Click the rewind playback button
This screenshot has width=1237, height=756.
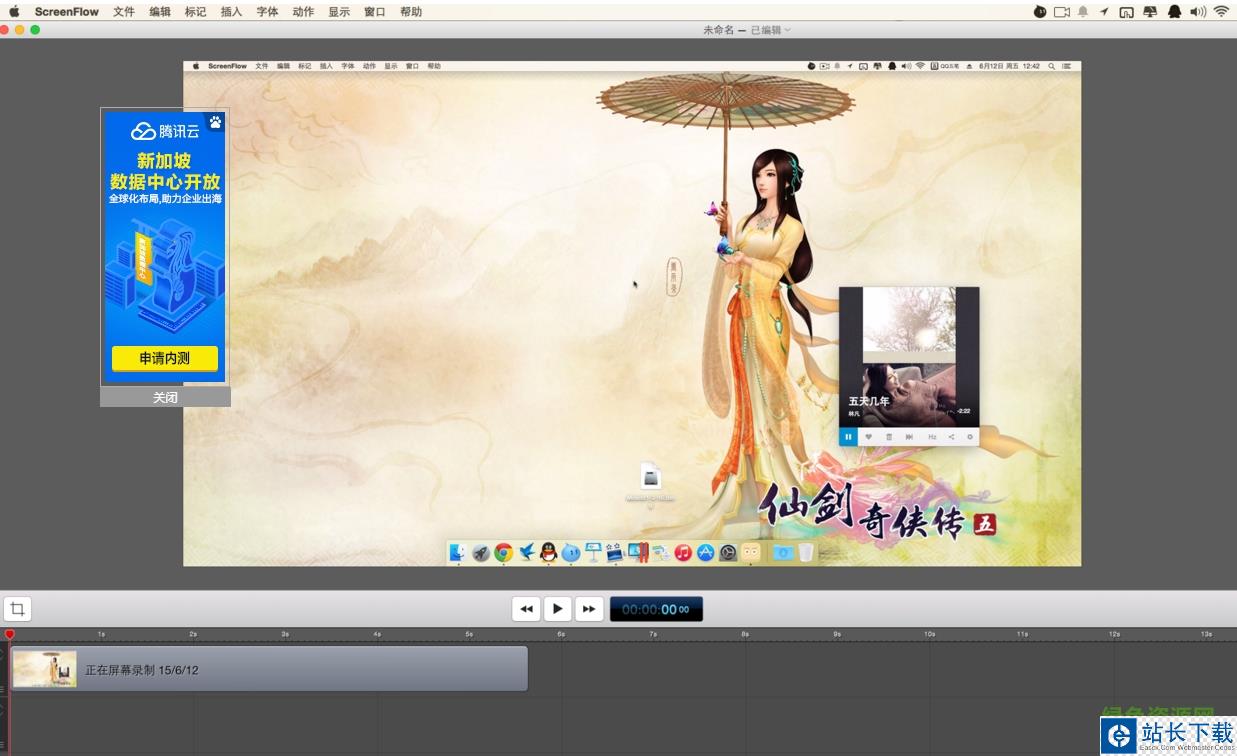tap(526, 608)
